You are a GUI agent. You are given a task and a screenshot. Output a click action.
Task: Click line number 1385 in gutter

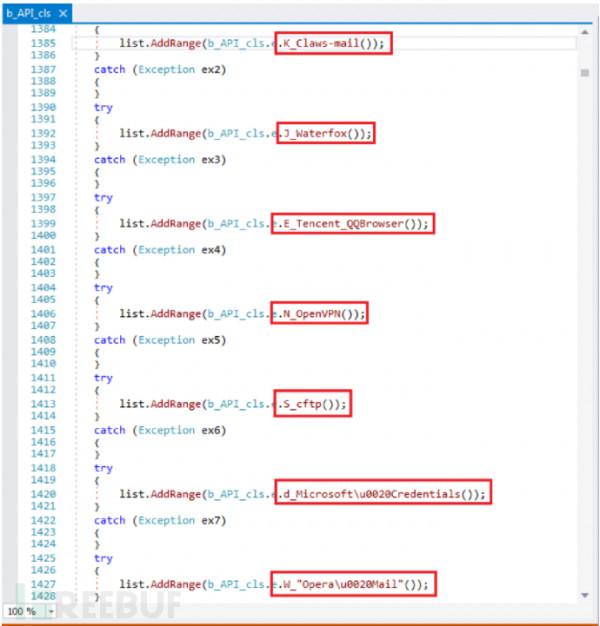(x=43, y=43)
